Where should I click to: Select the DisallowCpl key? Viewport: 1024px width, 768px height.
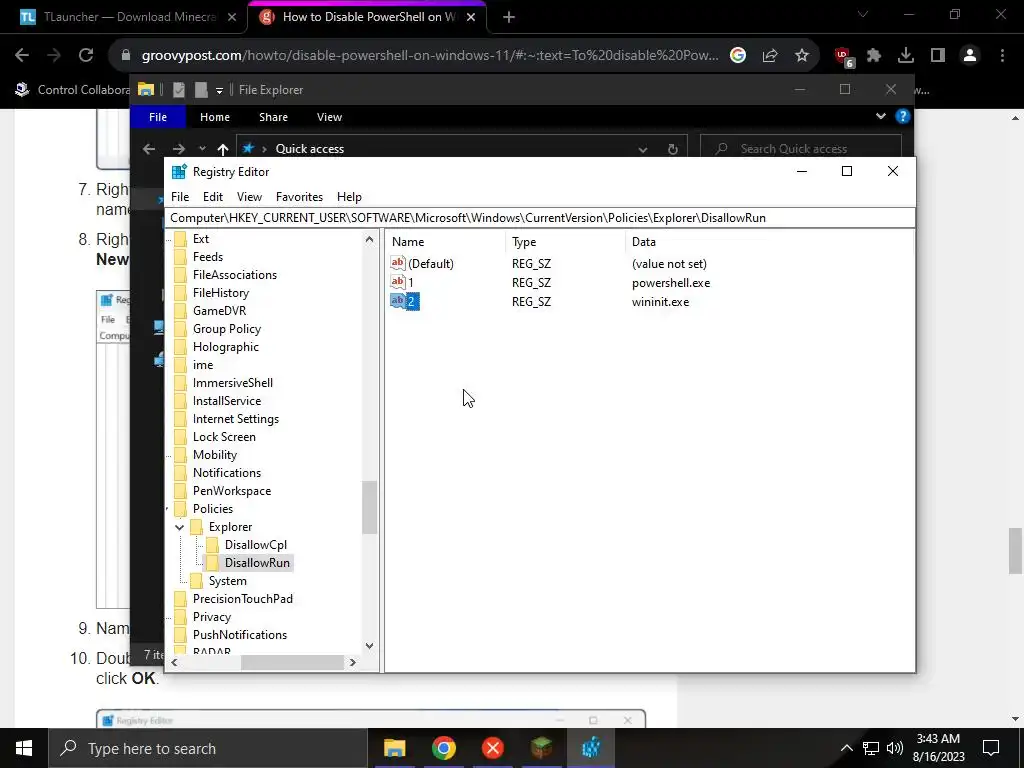255,545
